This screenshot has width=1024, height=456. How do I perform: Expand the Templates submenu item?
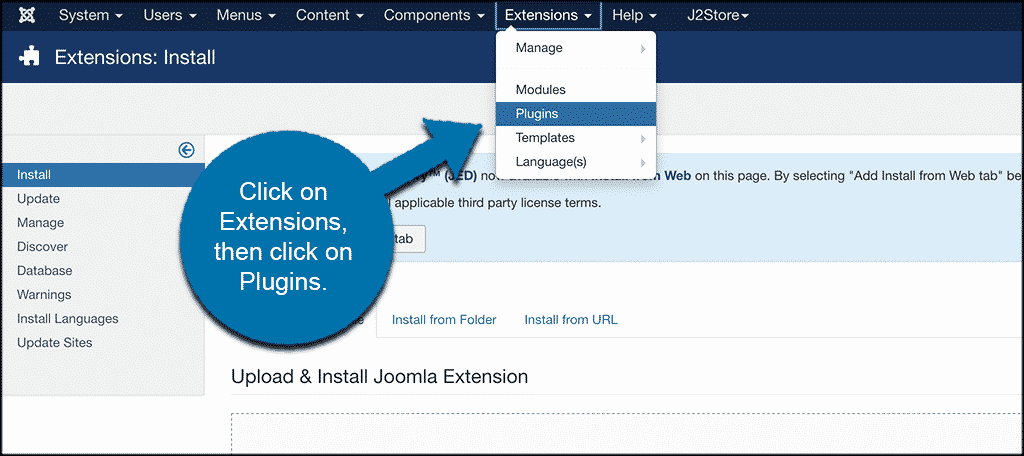click(x=576, y=138)
